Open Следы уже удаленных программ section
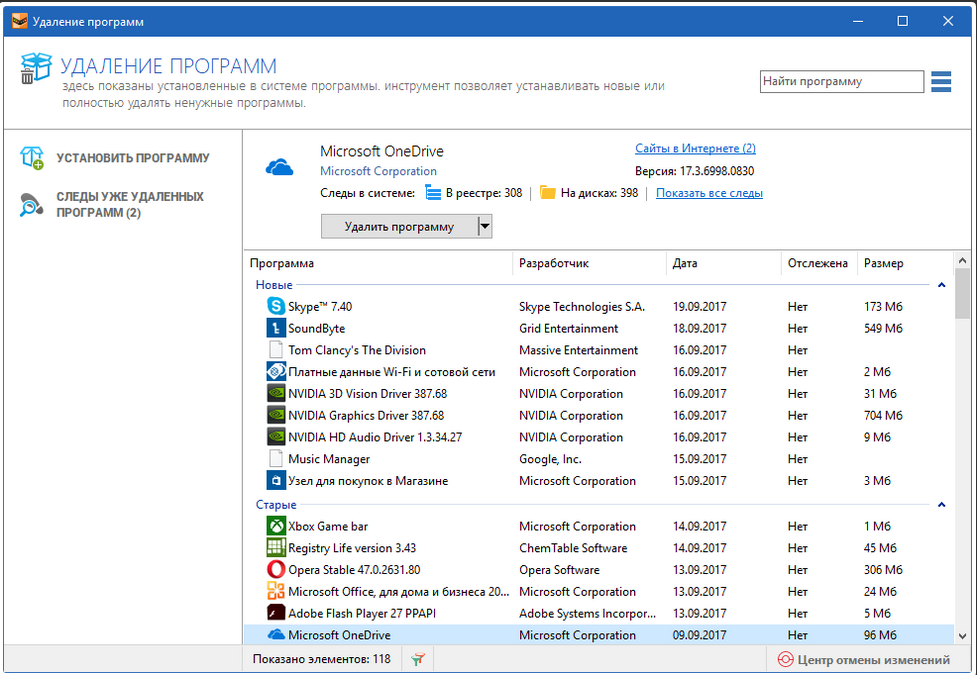 [130, 204]
